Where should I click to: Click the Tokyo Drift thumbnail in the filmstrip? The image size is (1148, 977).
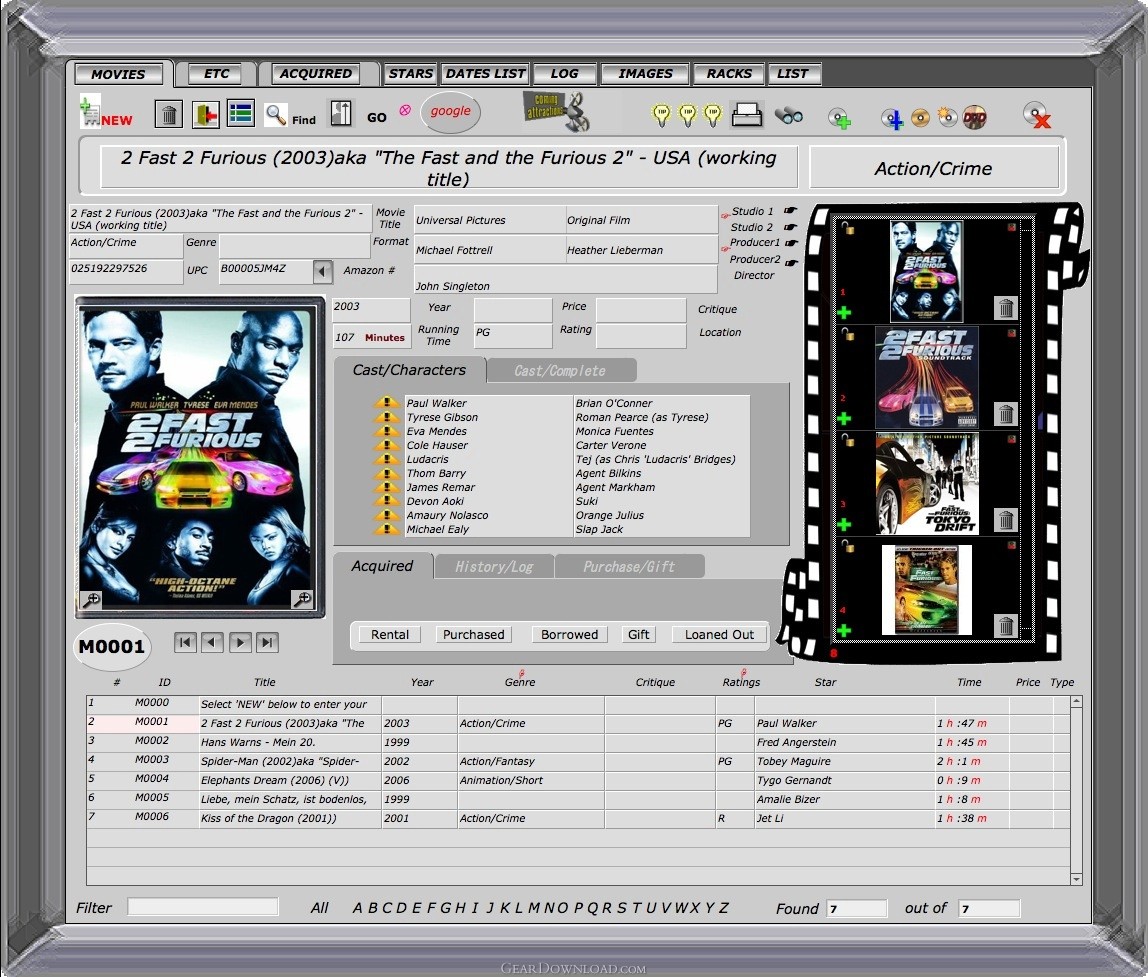[927, 483]
